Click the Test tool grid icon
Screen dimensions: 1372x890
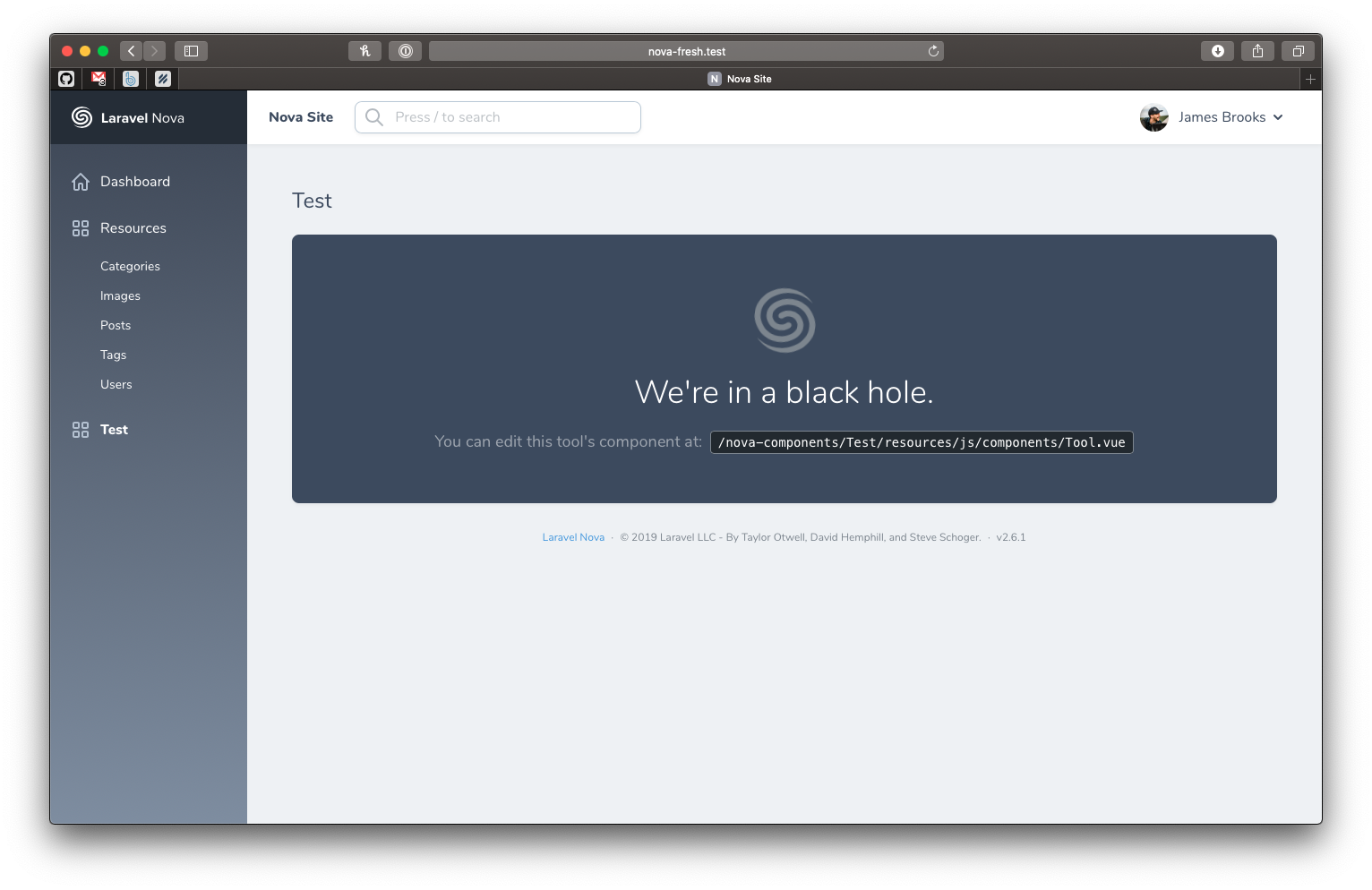pyautogui.click(x=80, y=429)
